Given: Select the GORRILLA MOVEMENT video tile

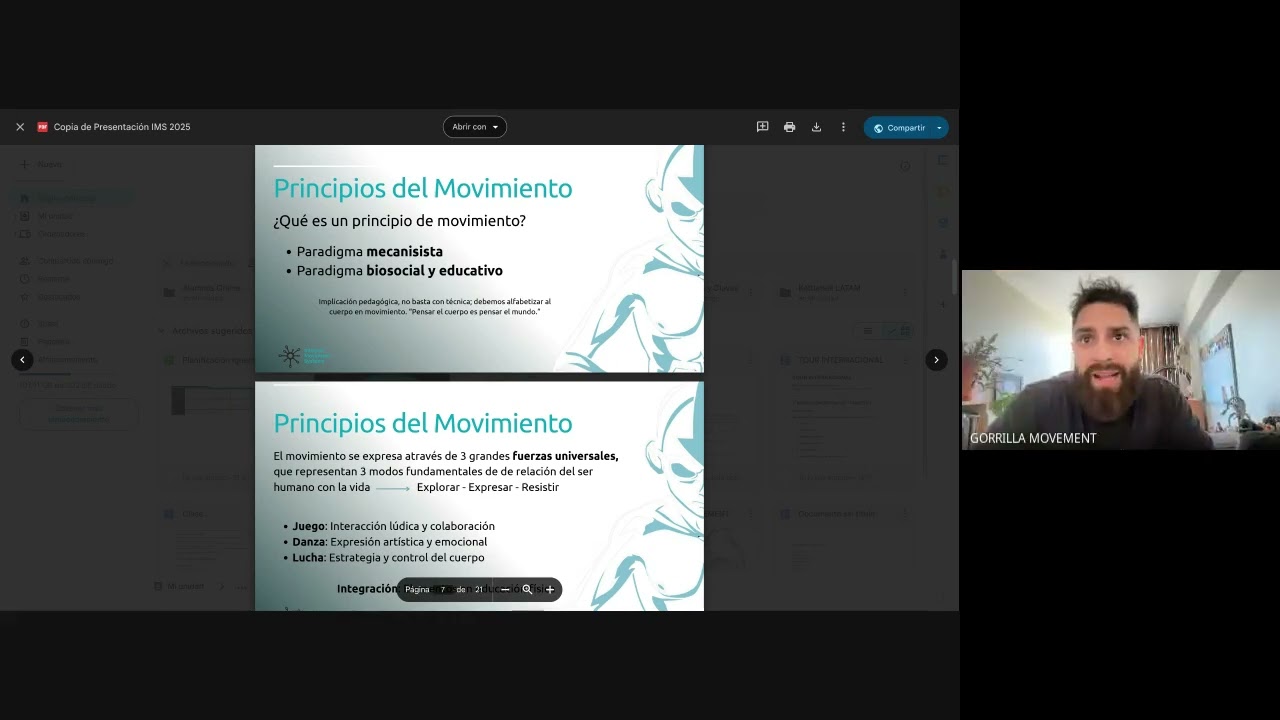Looking at the screenshot, I should pos(1121,360).
